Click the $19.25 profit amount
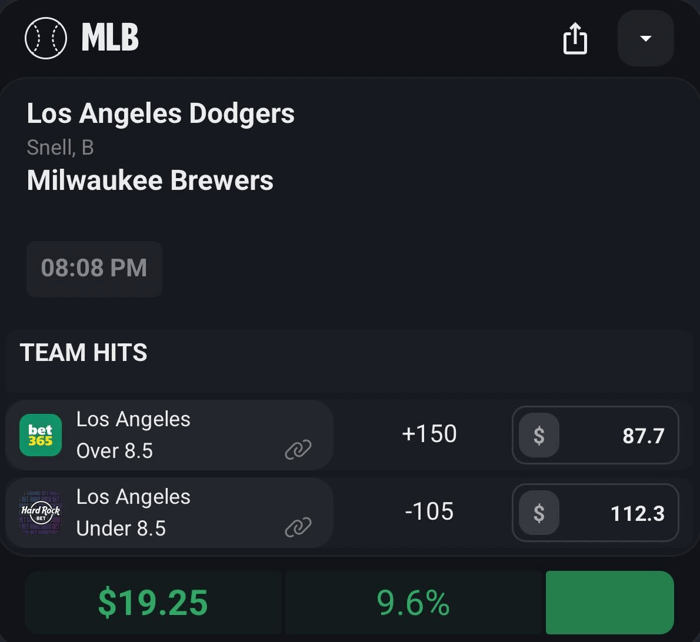Image resolution: width=700 pixels, height=642 pixels. coord(153,603)
